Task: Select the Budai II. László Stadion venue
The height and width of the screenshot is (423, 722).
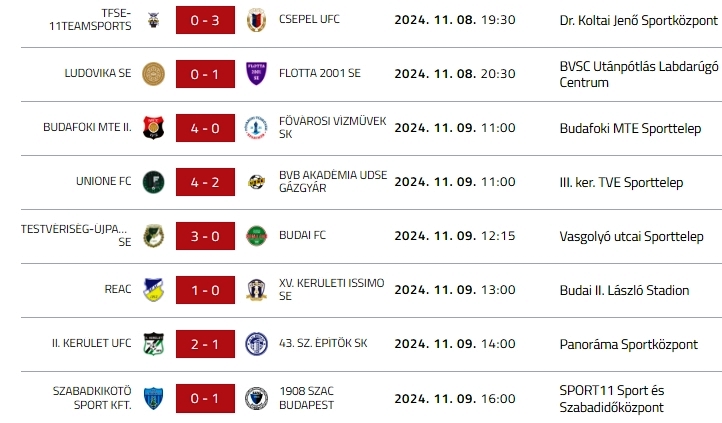Action: pyautogui.click(x=624, y=290)
